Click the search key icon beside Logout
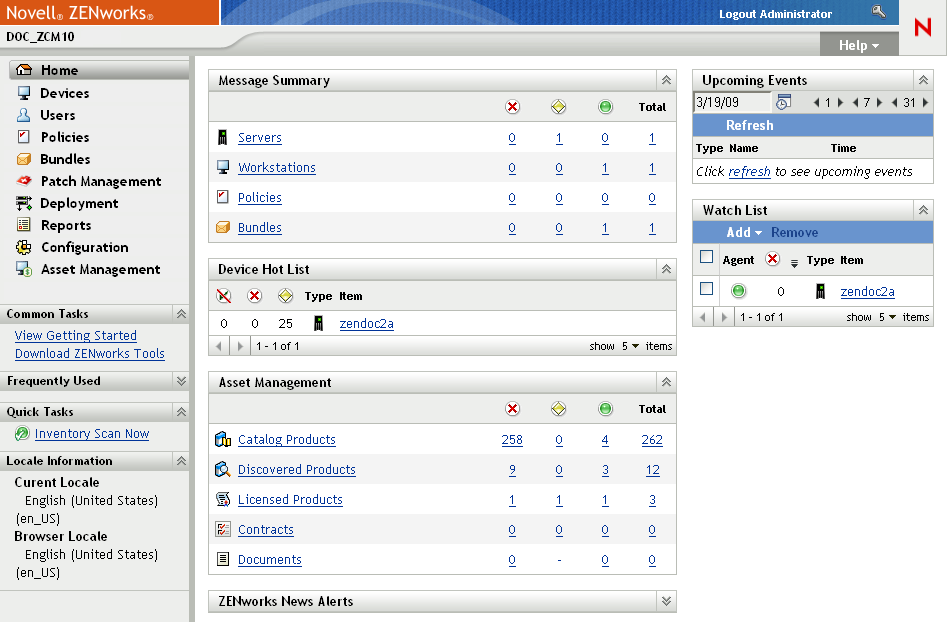 coord(879,11)
